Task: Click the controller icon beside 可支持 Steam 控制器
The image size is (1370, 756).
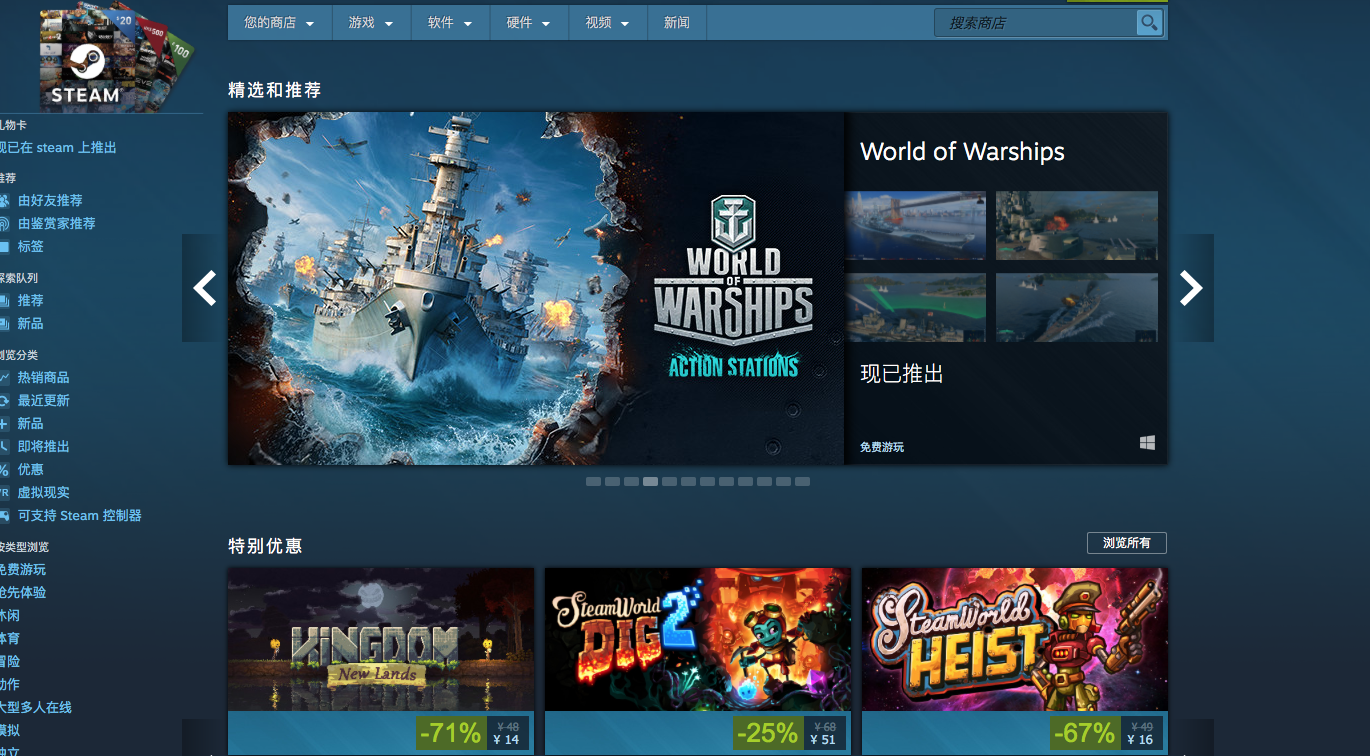Action: (x=5, y=516)
